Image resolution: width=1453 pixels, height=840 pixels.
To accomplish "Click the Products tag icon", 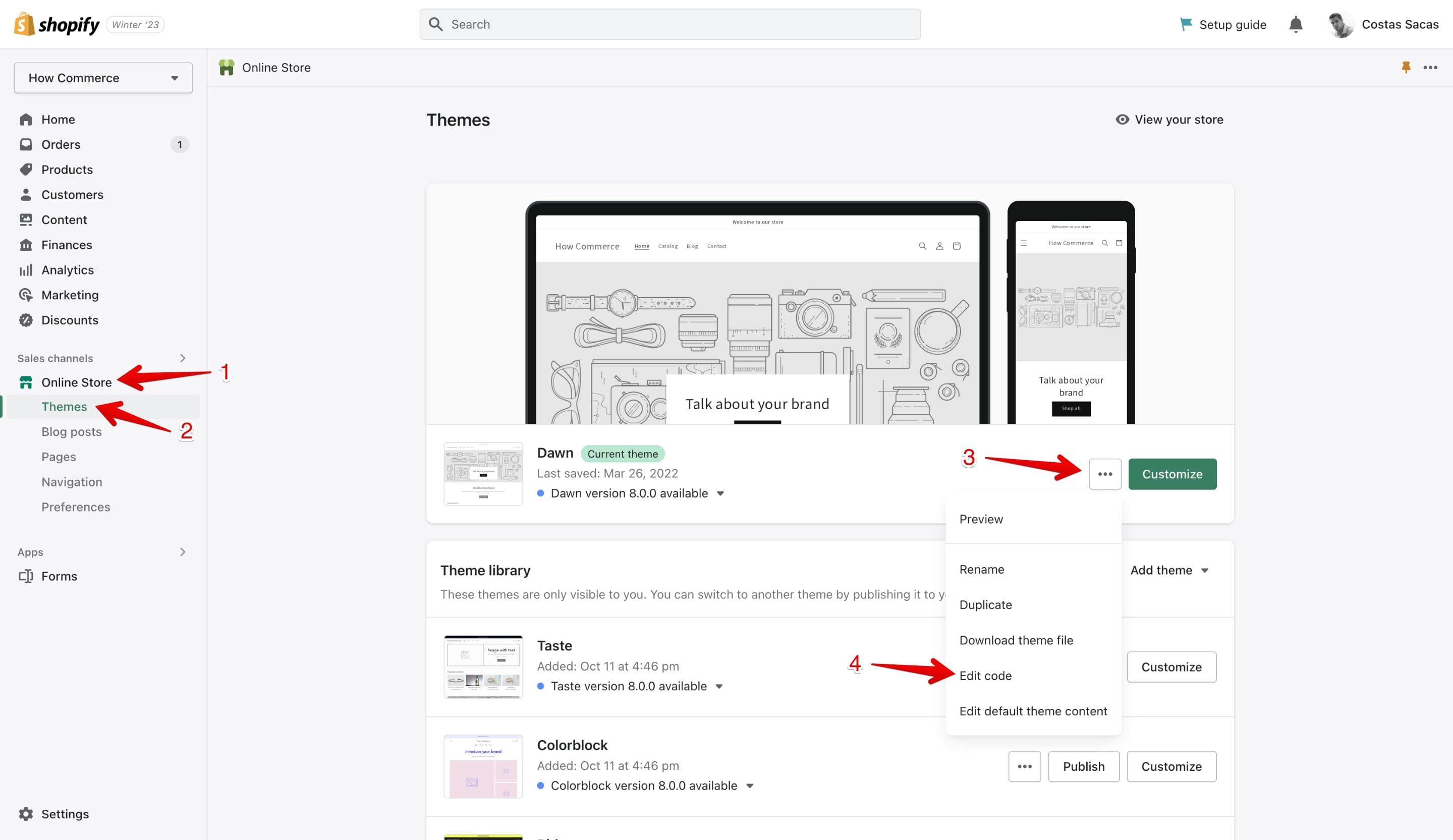I will pos(26,170).
